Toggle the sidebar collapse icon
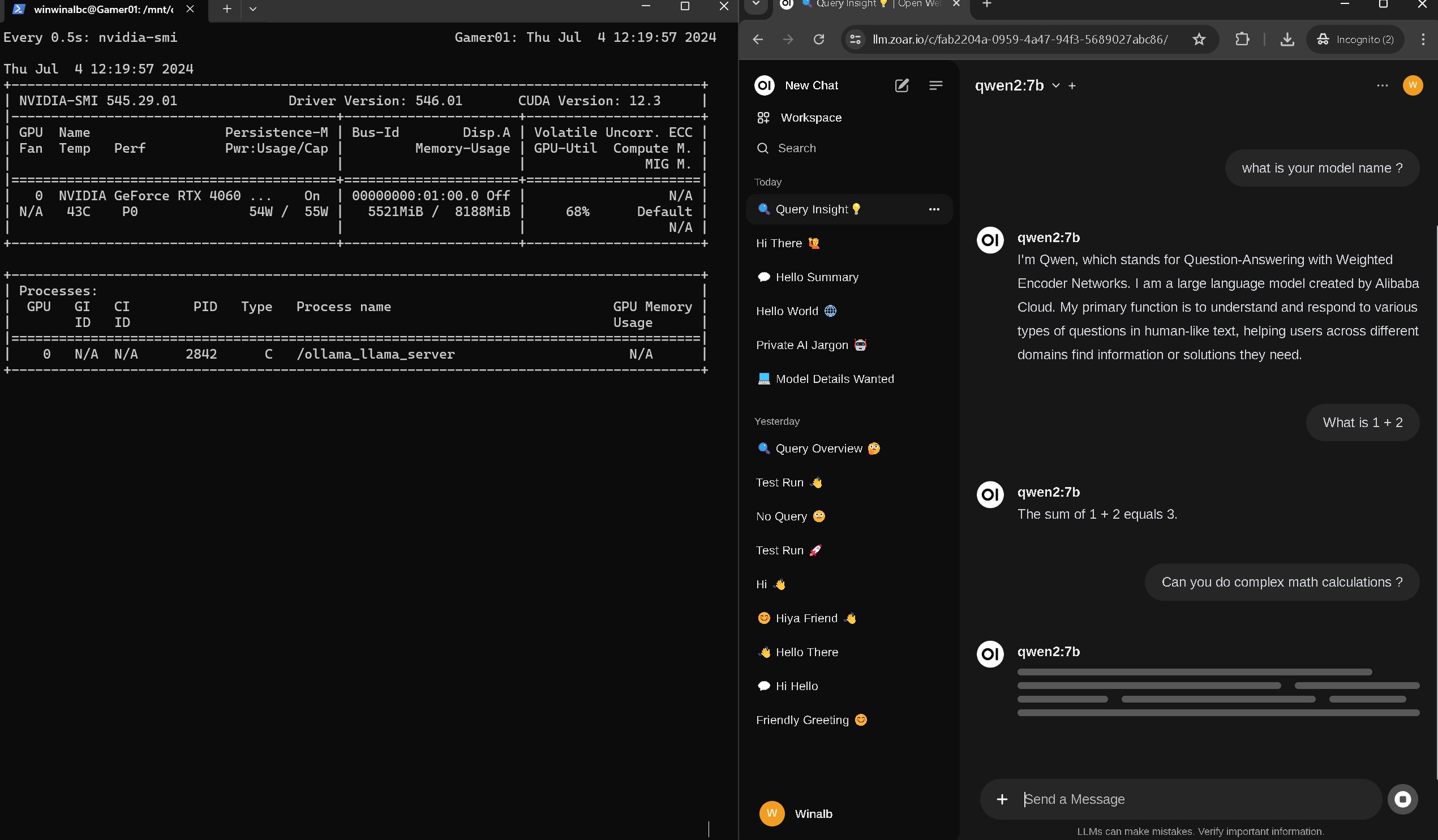This screenshot has height=840, width=1438. point(935,85)
